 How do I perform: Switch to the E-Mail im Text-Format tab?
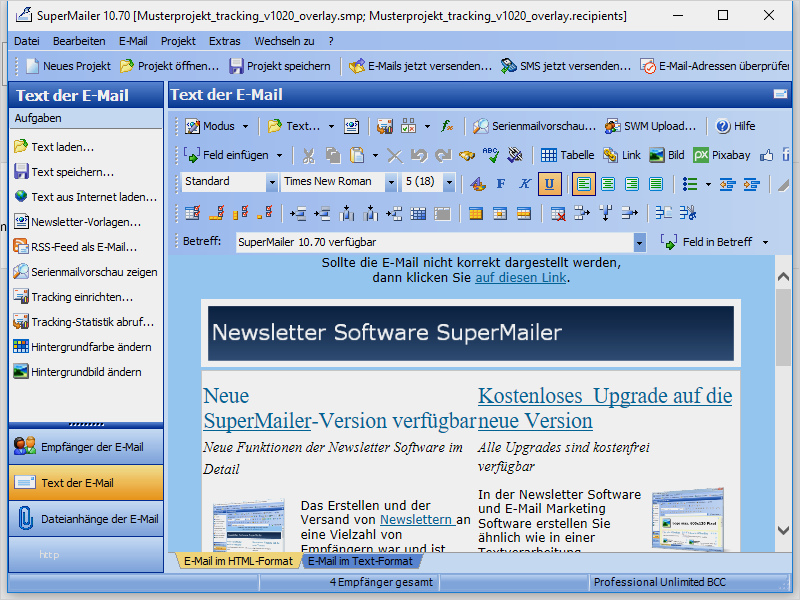click(359, 561)
